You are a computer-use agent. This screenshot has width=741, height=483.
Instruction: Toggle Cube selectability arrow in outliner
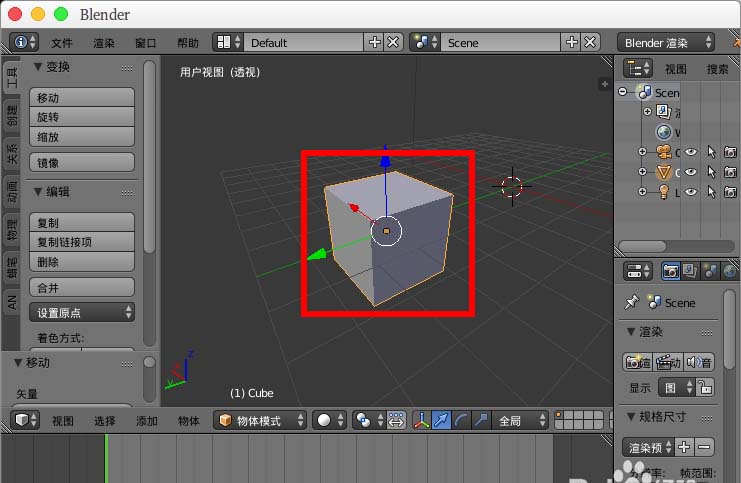[711, 172]
